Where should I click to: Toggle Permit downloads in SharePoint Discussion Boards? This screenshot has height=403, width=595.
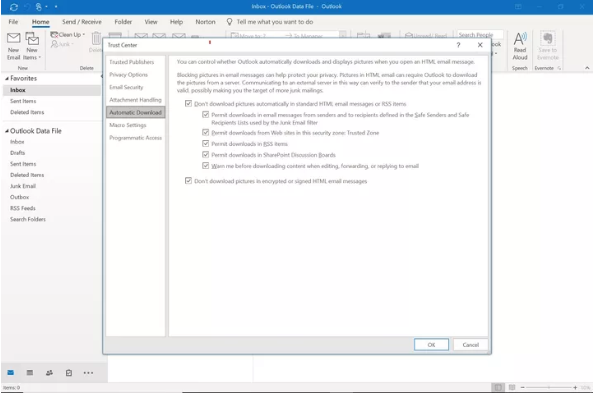click(x=206, y=155)
